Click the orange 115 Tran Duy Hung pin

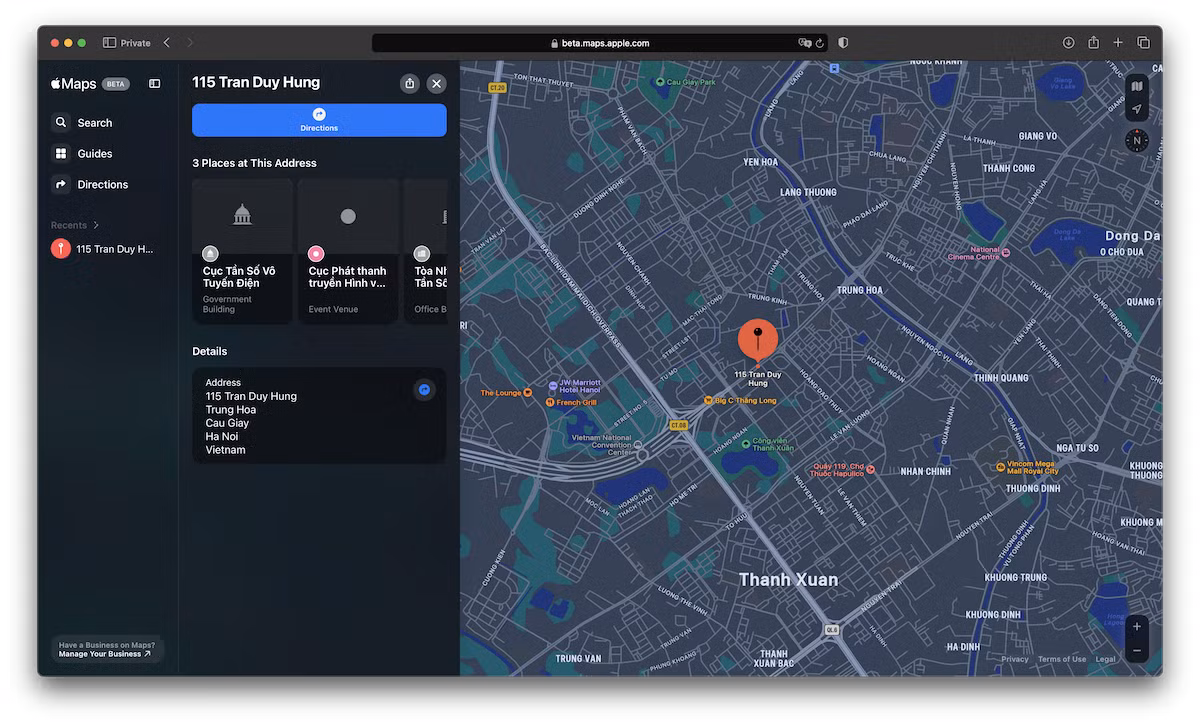tap(758, 341)
